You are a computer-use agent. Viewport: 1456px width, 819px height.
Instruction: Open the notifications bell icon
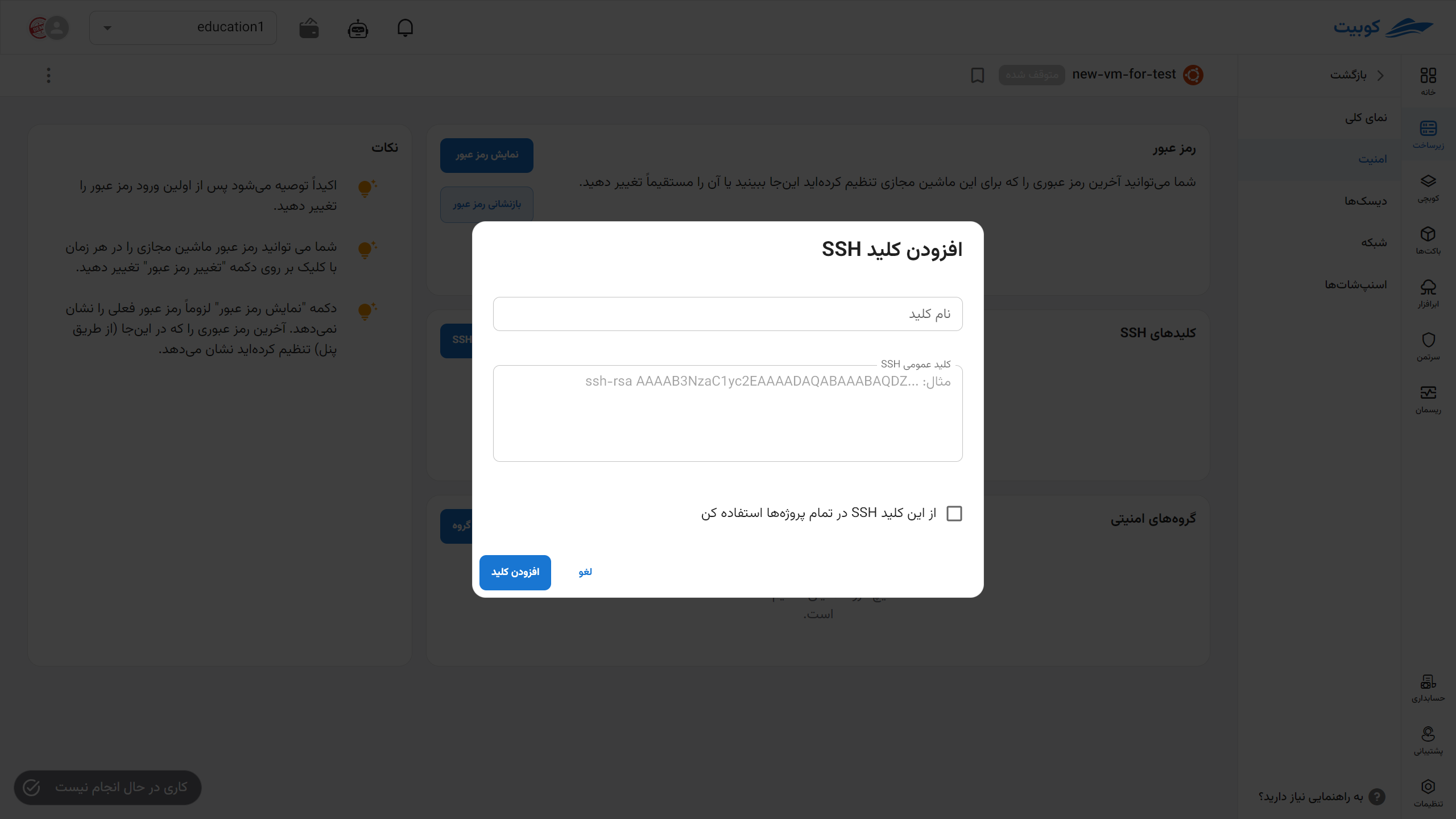[406, 27]
